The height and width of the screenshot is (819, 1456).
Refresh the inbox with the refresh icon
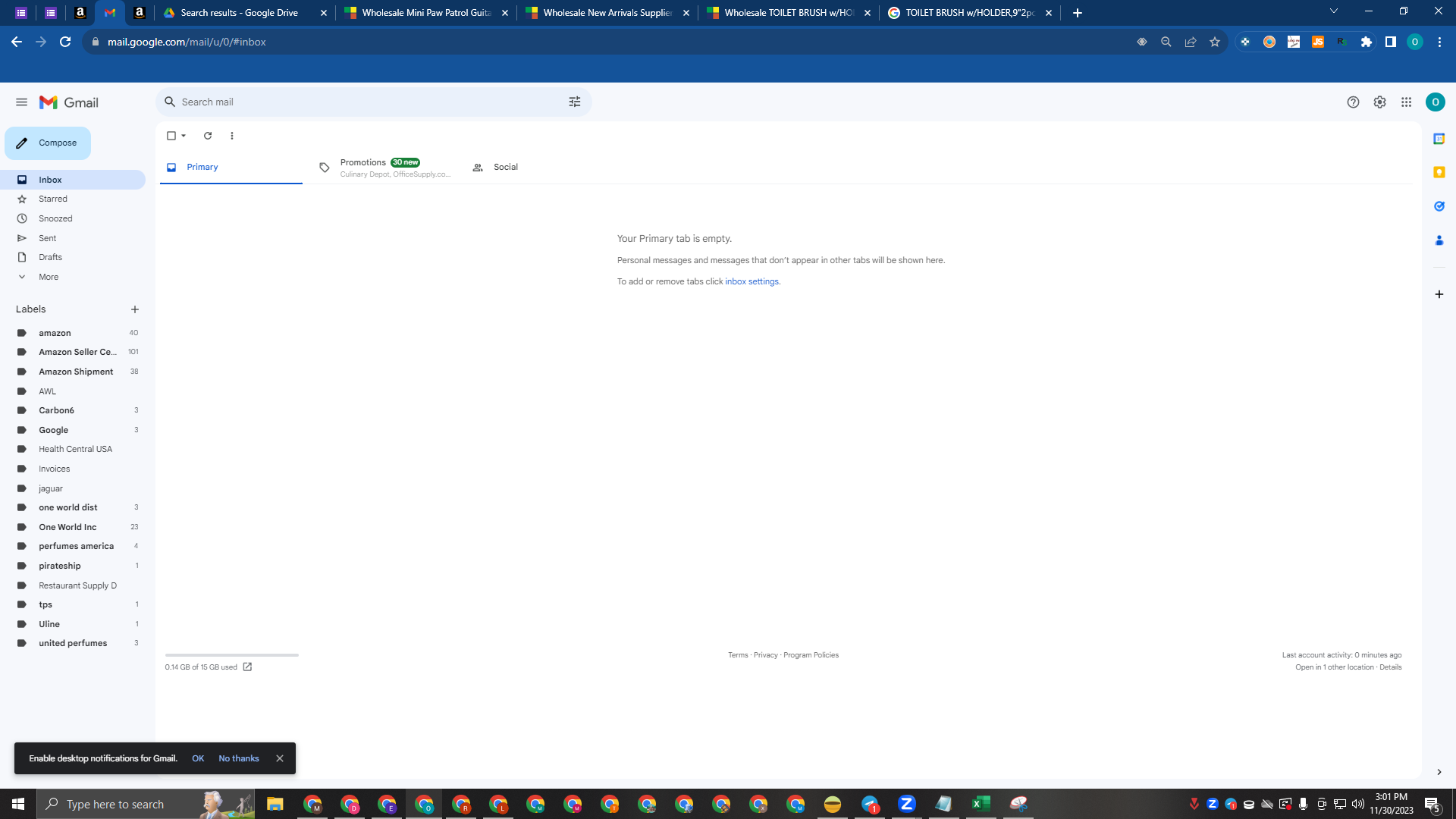pos(208,136)
